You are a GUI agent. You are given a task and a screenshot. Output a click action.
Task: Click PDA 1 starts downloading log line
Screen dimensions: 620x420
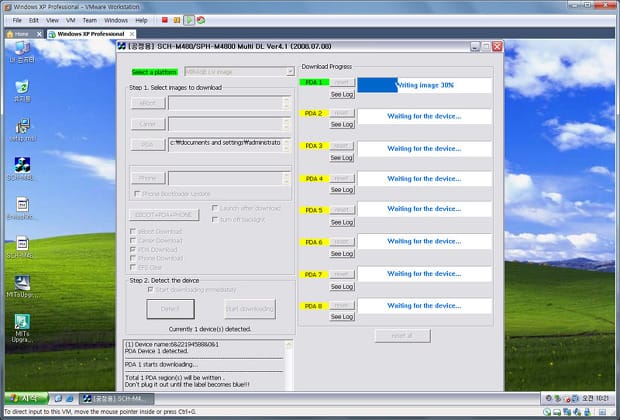click(x=161, y=364)
